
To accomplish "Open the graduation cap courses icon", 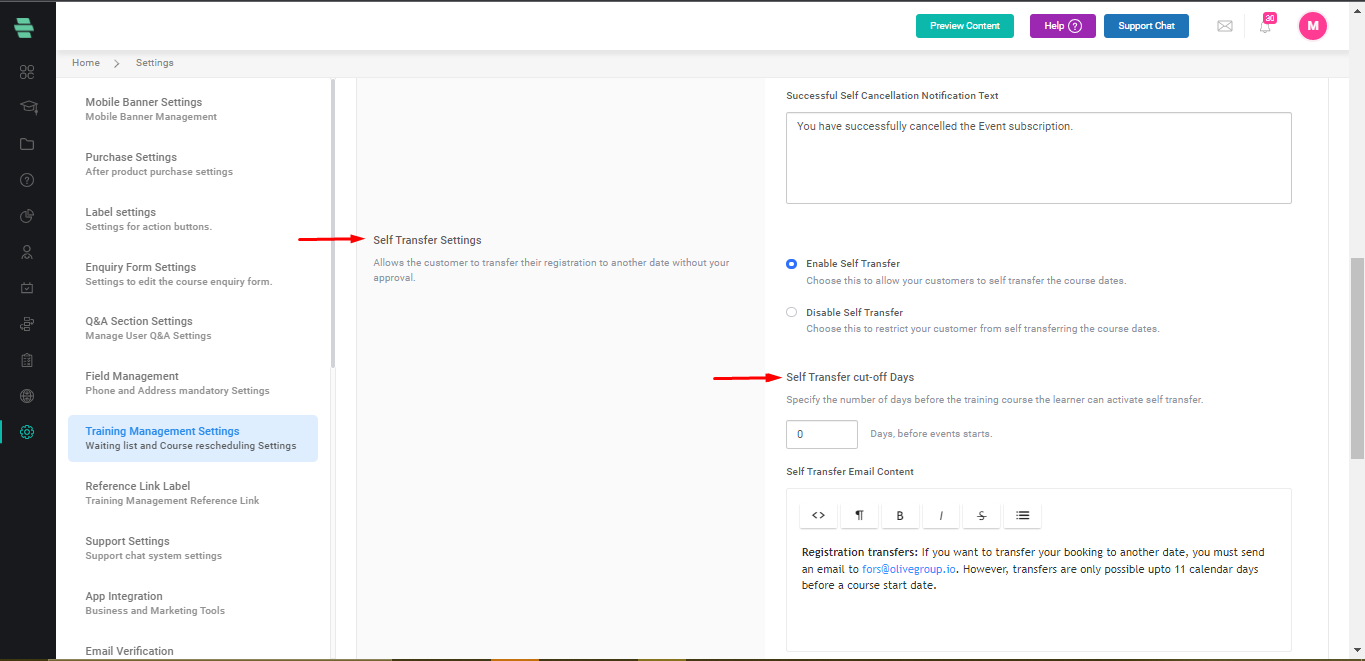I will click(27, 108).
